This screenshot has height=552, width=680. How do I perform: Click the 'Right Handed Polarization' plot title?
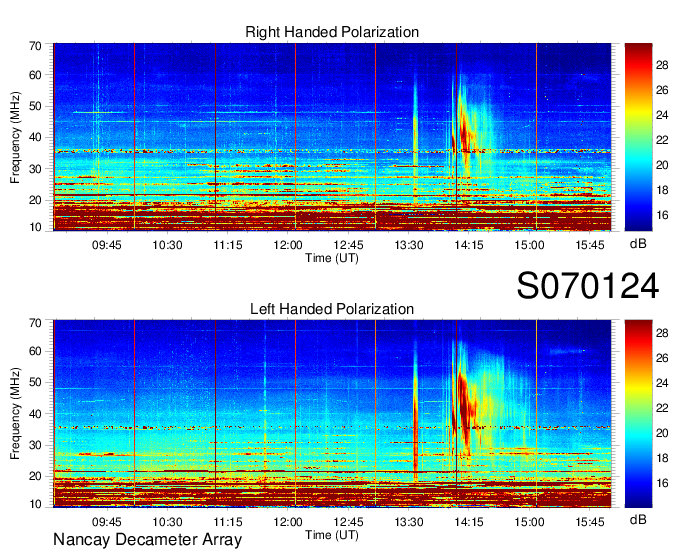332,32
